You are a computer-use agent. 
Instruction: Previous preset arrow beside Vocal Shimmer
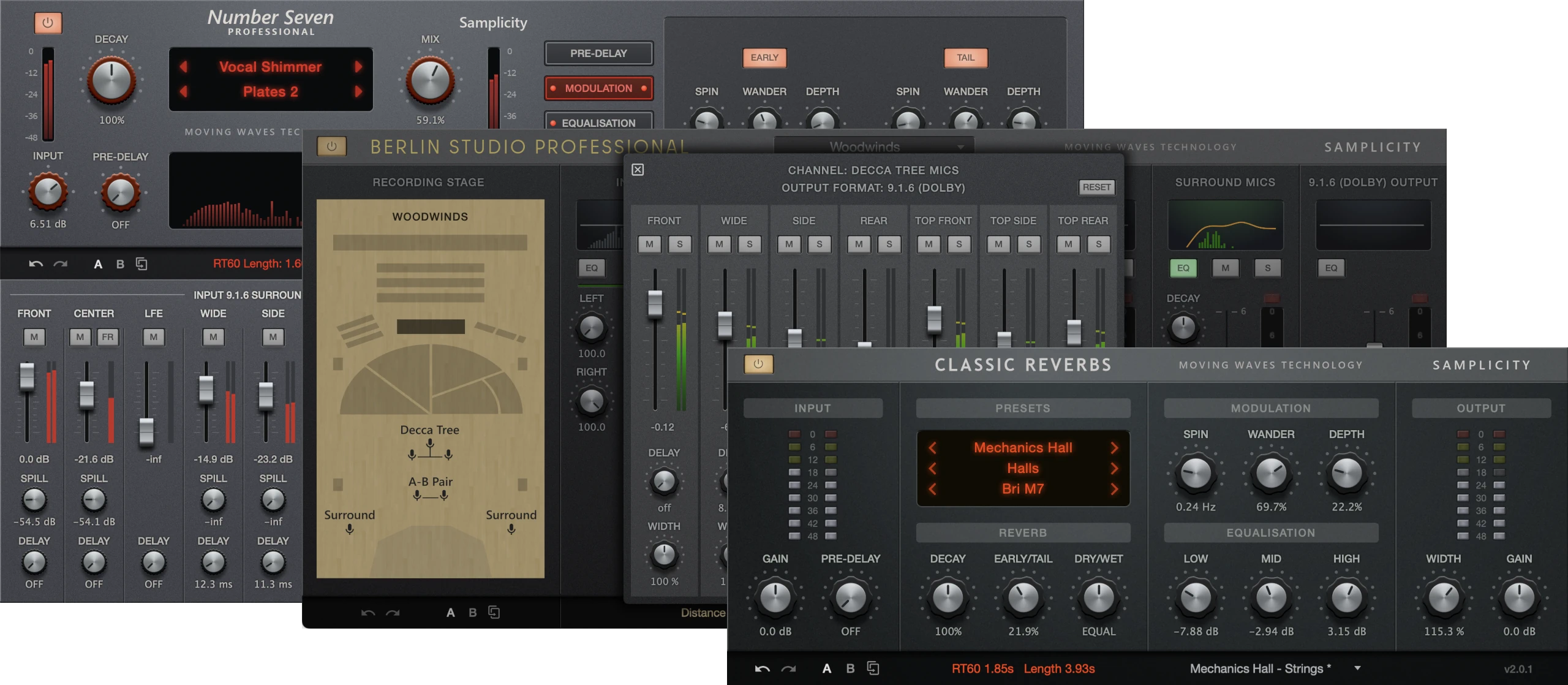(x=183, y=67)
